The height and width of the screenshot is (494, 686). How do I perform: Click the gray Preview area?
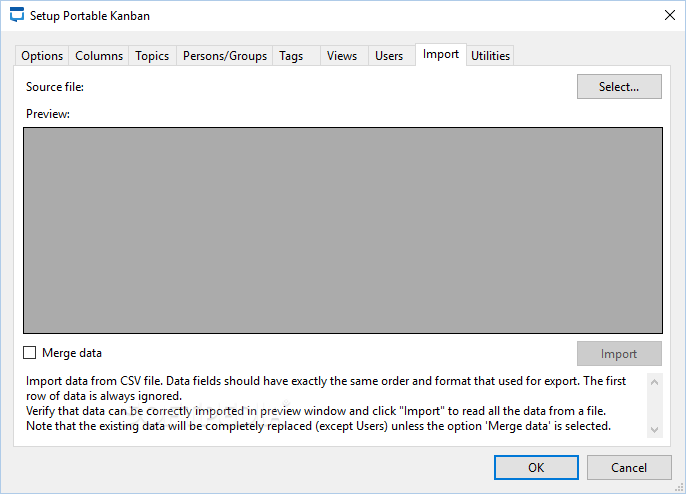point(343,231)
